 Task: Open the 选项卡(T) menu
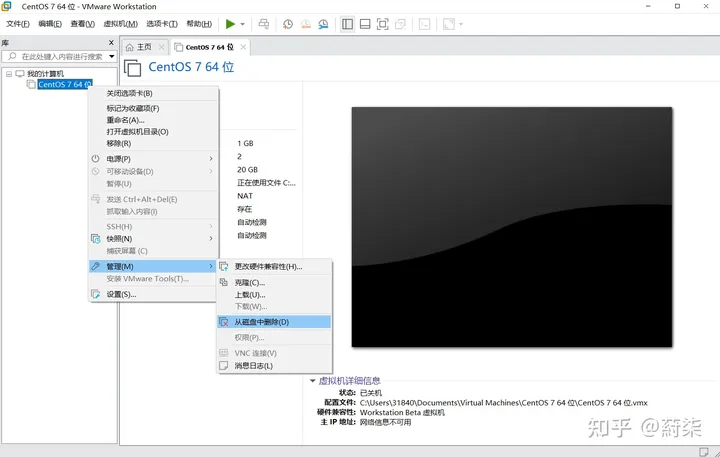click(162, 24)
